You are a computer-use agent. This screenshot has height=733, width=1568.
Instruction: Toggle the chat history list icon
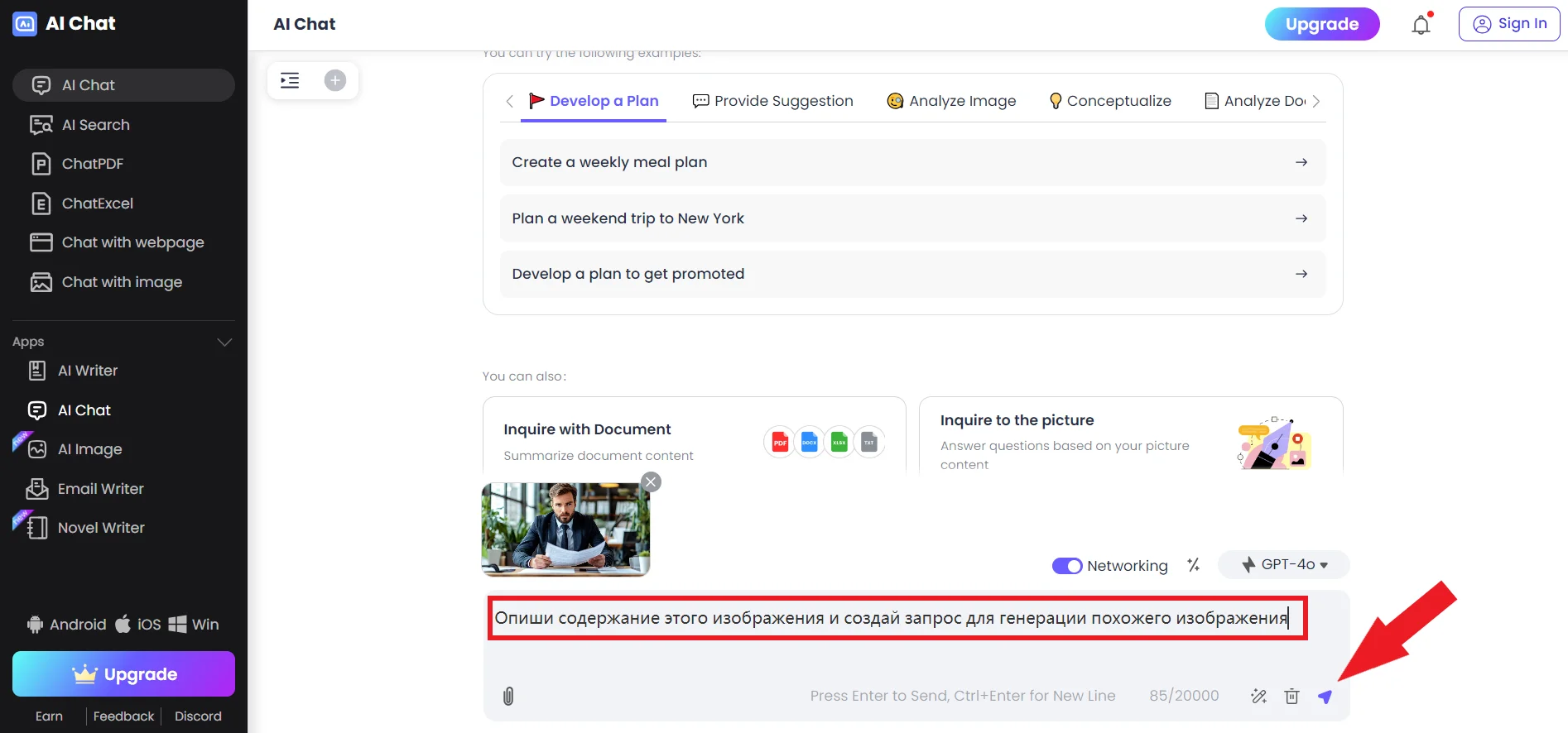click(x=290, y=80)
